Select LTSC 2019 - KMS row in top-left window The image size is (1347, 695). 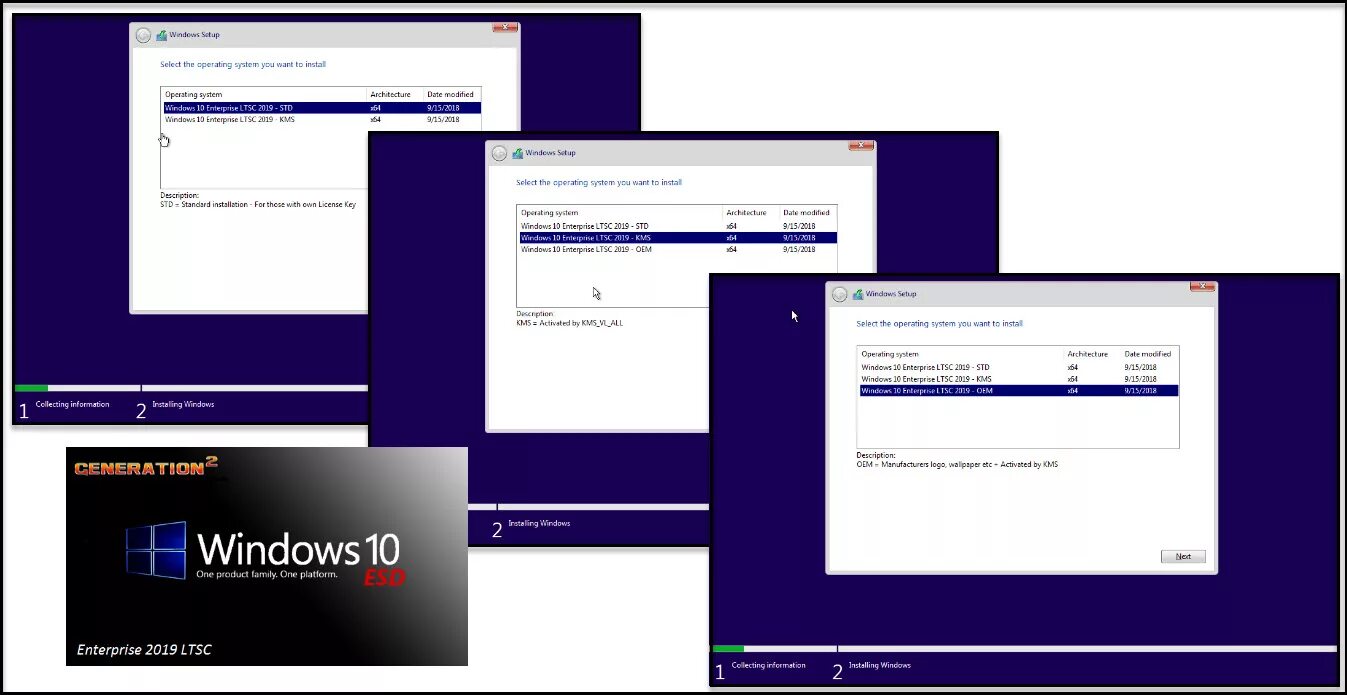tap(322, 119)
